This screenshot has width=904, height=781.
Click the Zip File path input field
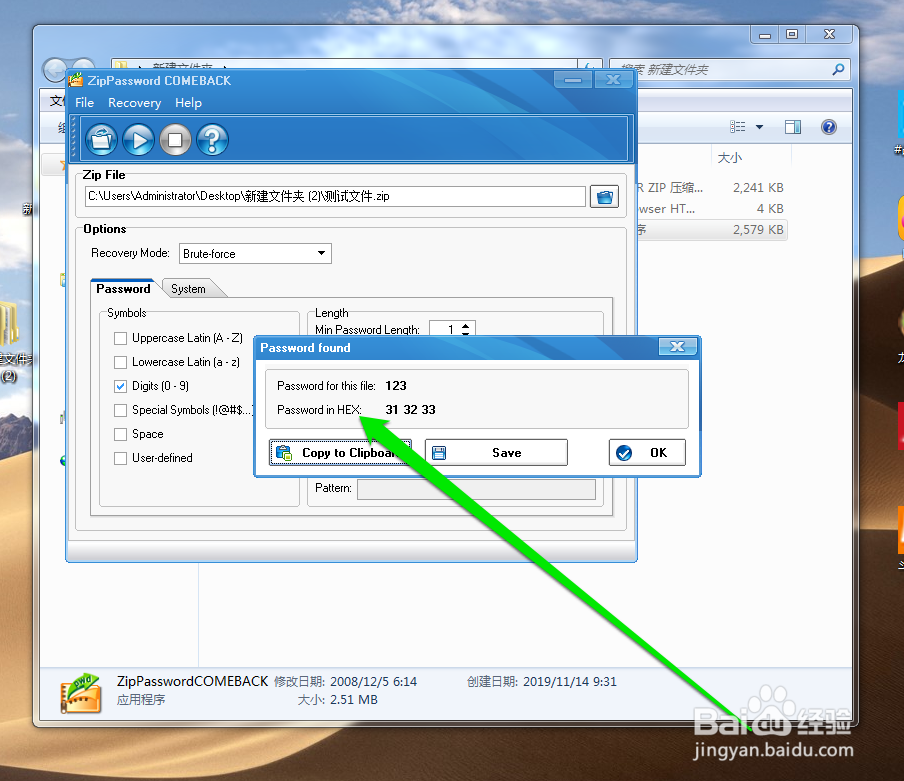[336, 197]
